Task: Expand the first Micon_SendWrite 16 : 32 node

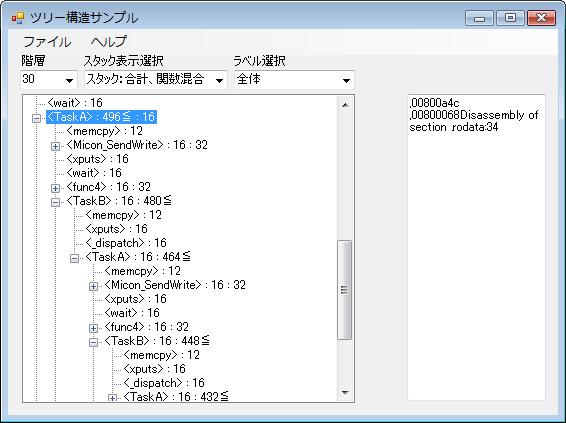Action: (55, 146)
